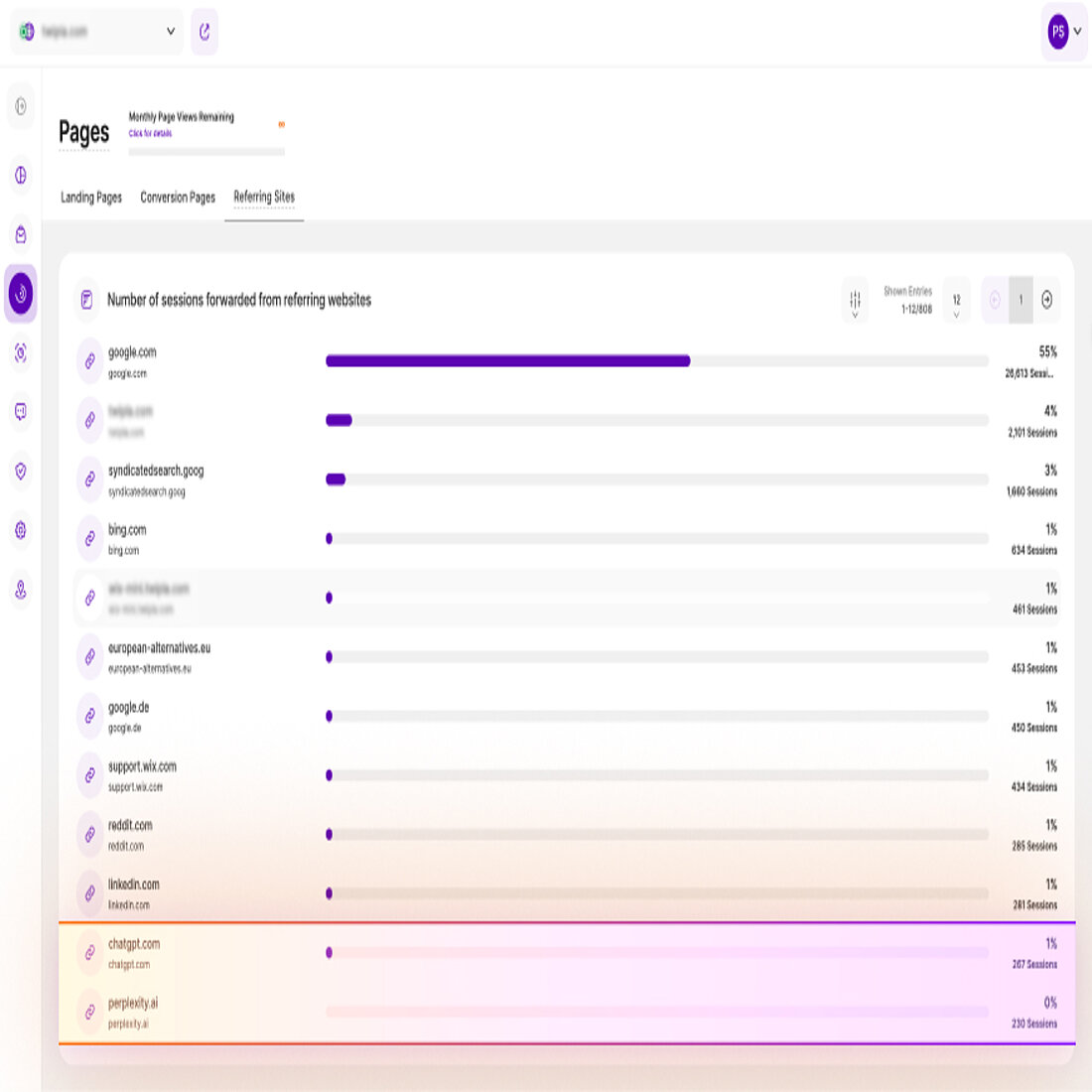The image size is (1092, 1092).
Task: Go to the next page with the arrow button
Action: 1047,300
